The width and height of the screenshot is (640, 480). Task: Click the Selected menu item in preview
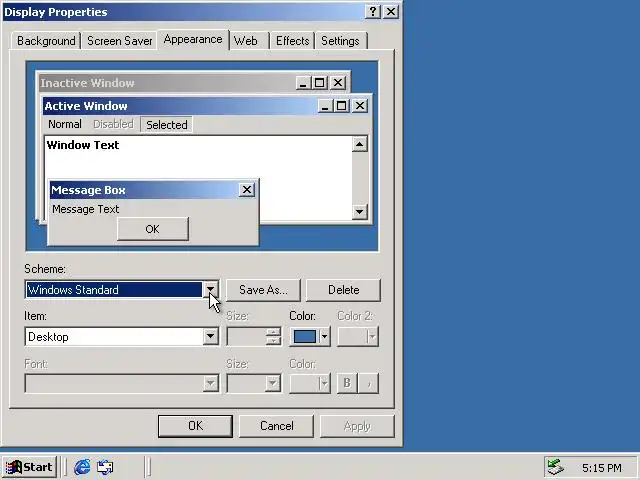[167, 124]
